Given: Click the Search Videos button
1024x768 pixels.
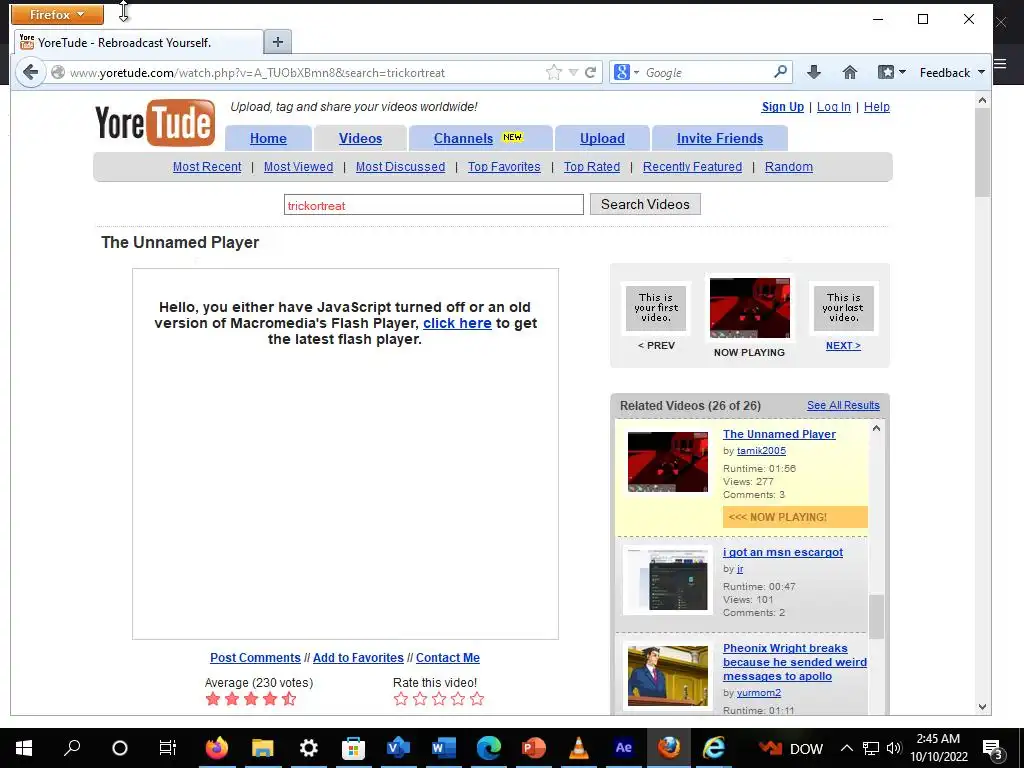Looking at the screenshot, I should pos(645,204).
